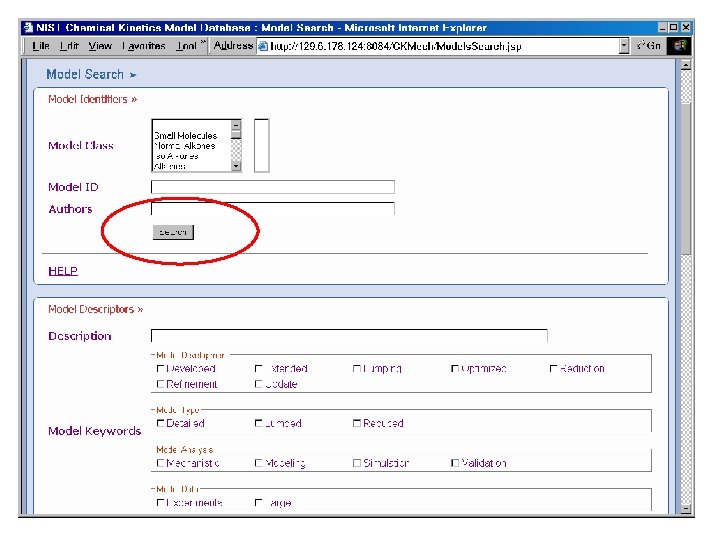Viewport: 720px width, 540px height.
Task: Select Normal Alkanes in Model Class list
Action: click(185, 146)
